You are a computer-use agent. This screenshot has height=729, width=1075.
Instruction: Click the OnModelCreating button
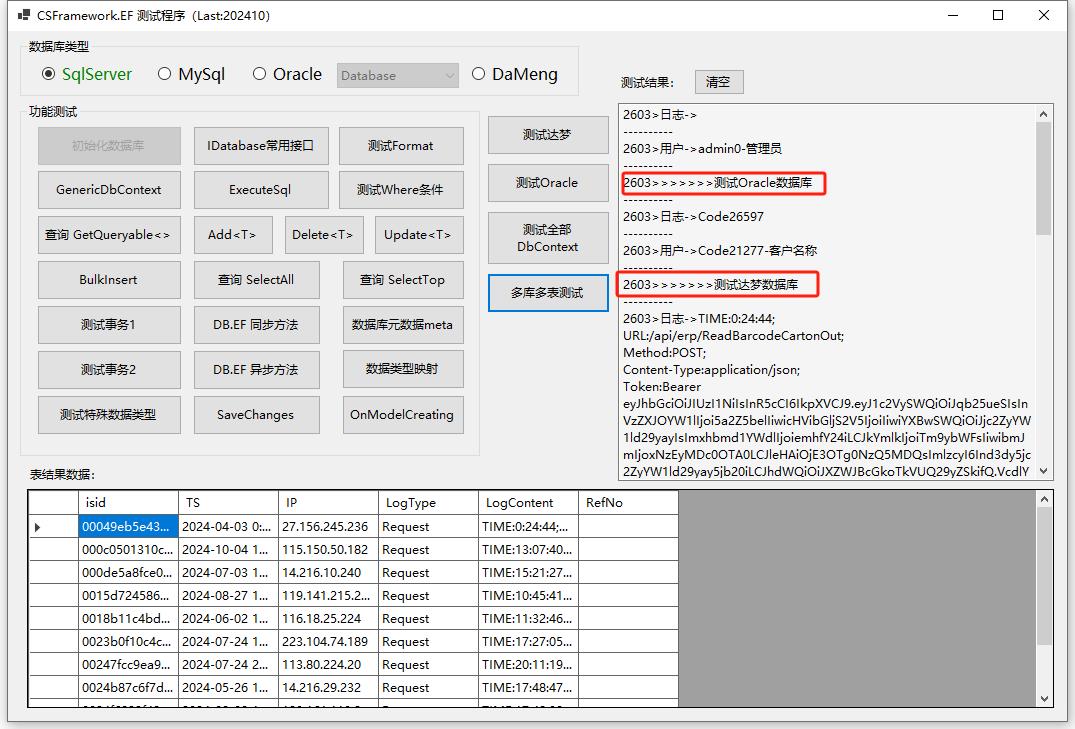pyautogui.click(x=403, y=415)
